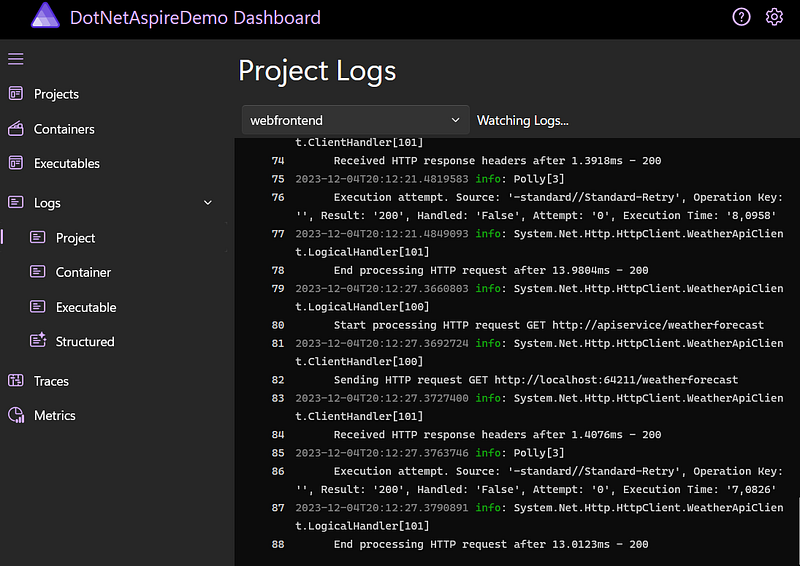This screenshot has width=800, height=566.
Task: Click the Project logs icon
Action: pos(38,237)
